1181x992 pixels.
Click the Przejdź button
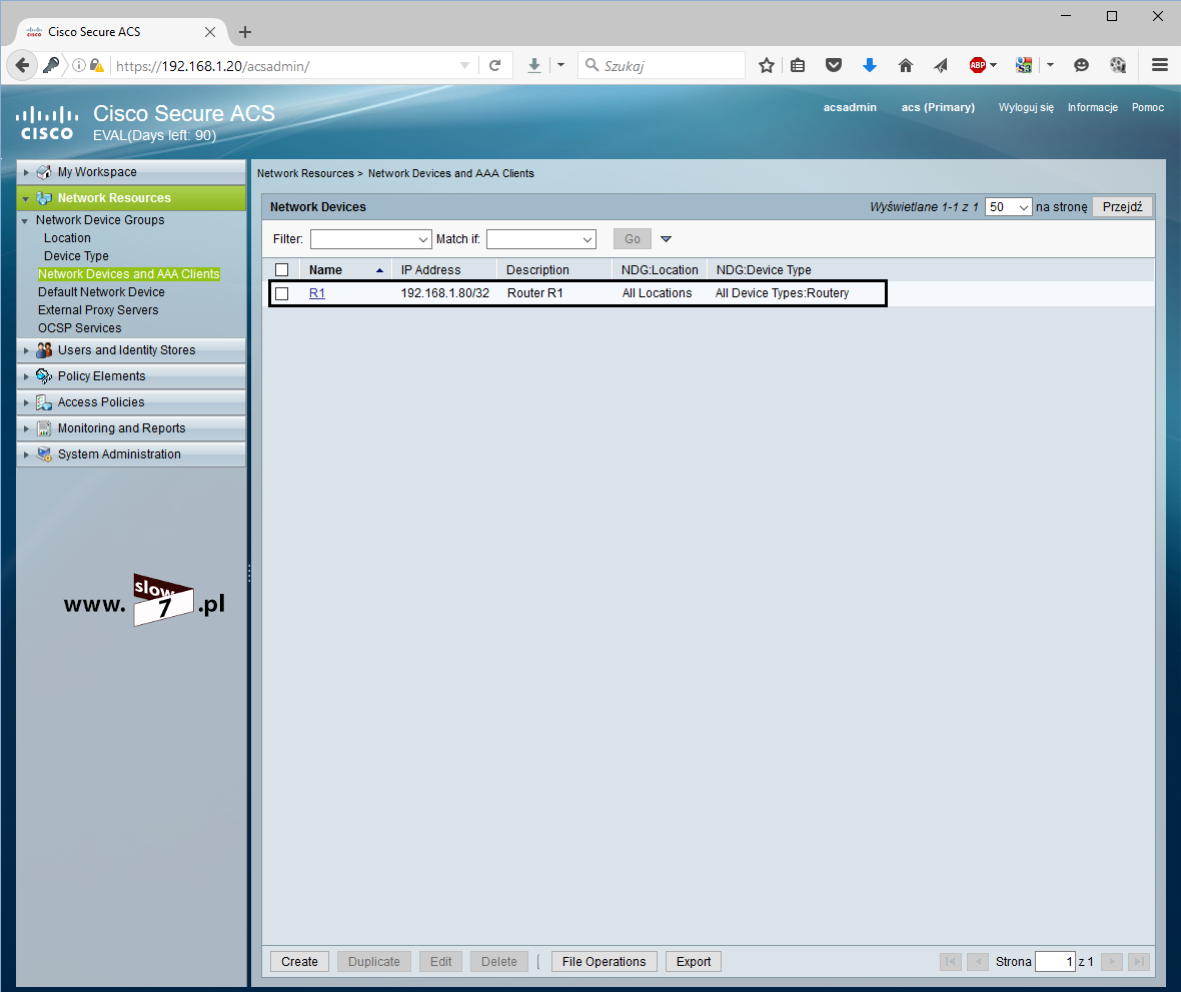[1122, 206]
